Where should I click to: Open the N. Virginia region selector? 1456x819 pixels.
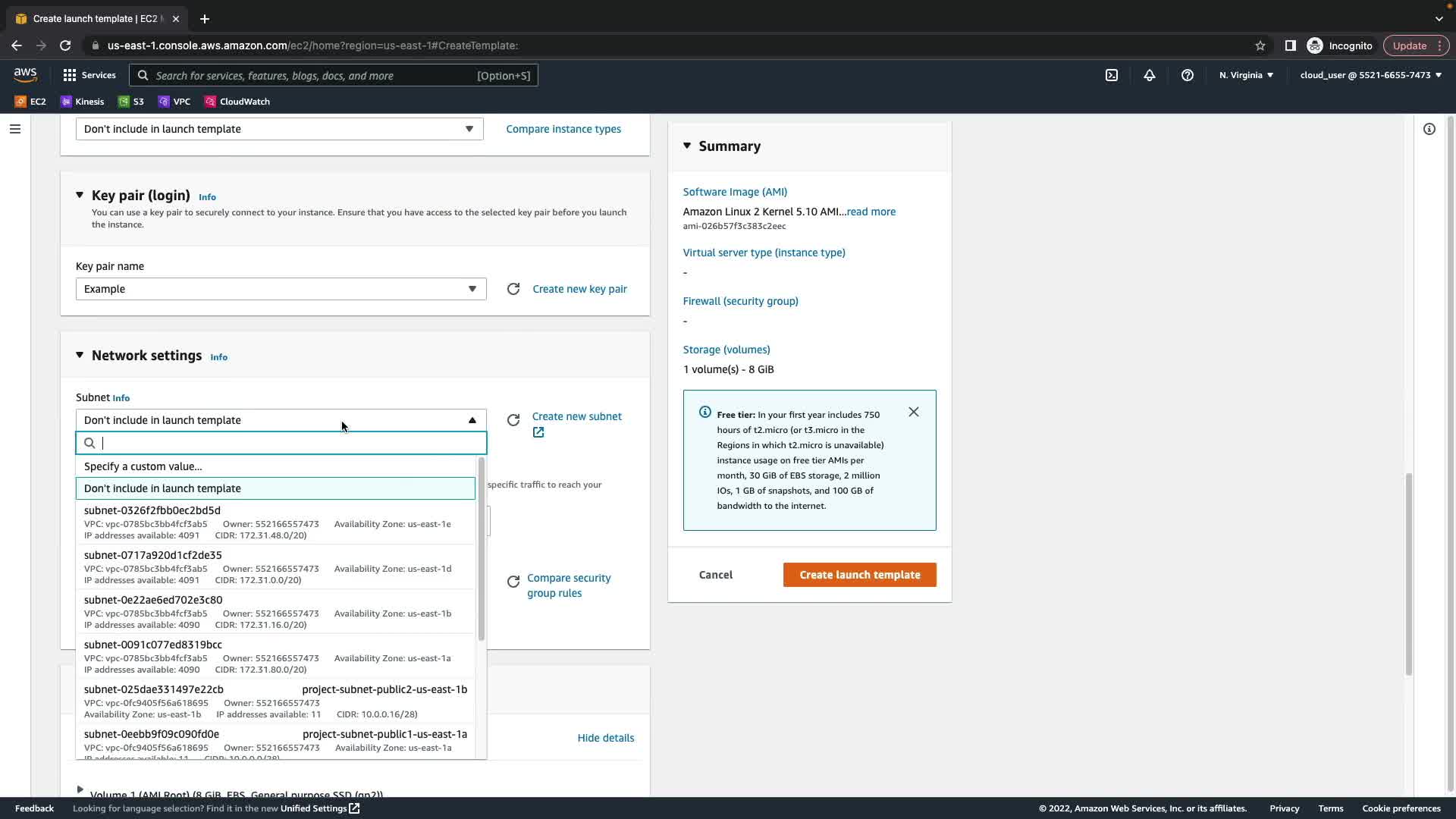1246,75
